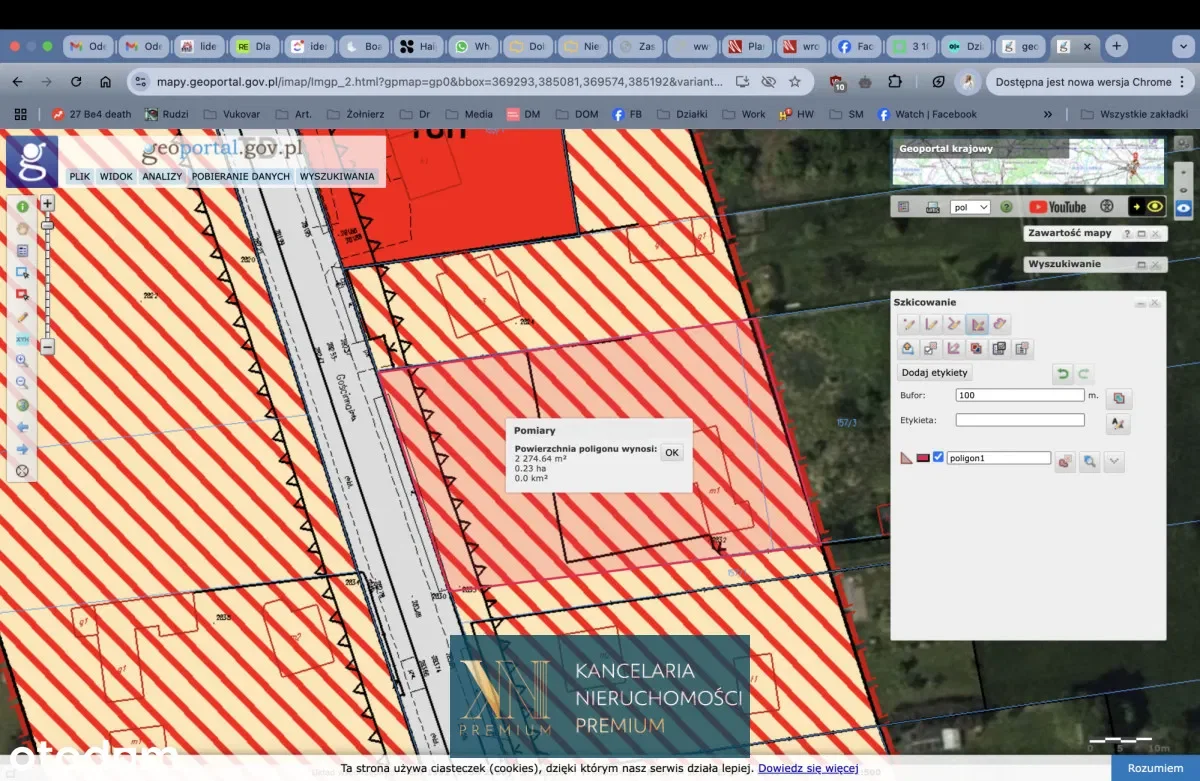The height and width of the screenshot is (781, 1200).
Task: Open the 'pol' language dropdown
Action: click(x=970, y=207)
